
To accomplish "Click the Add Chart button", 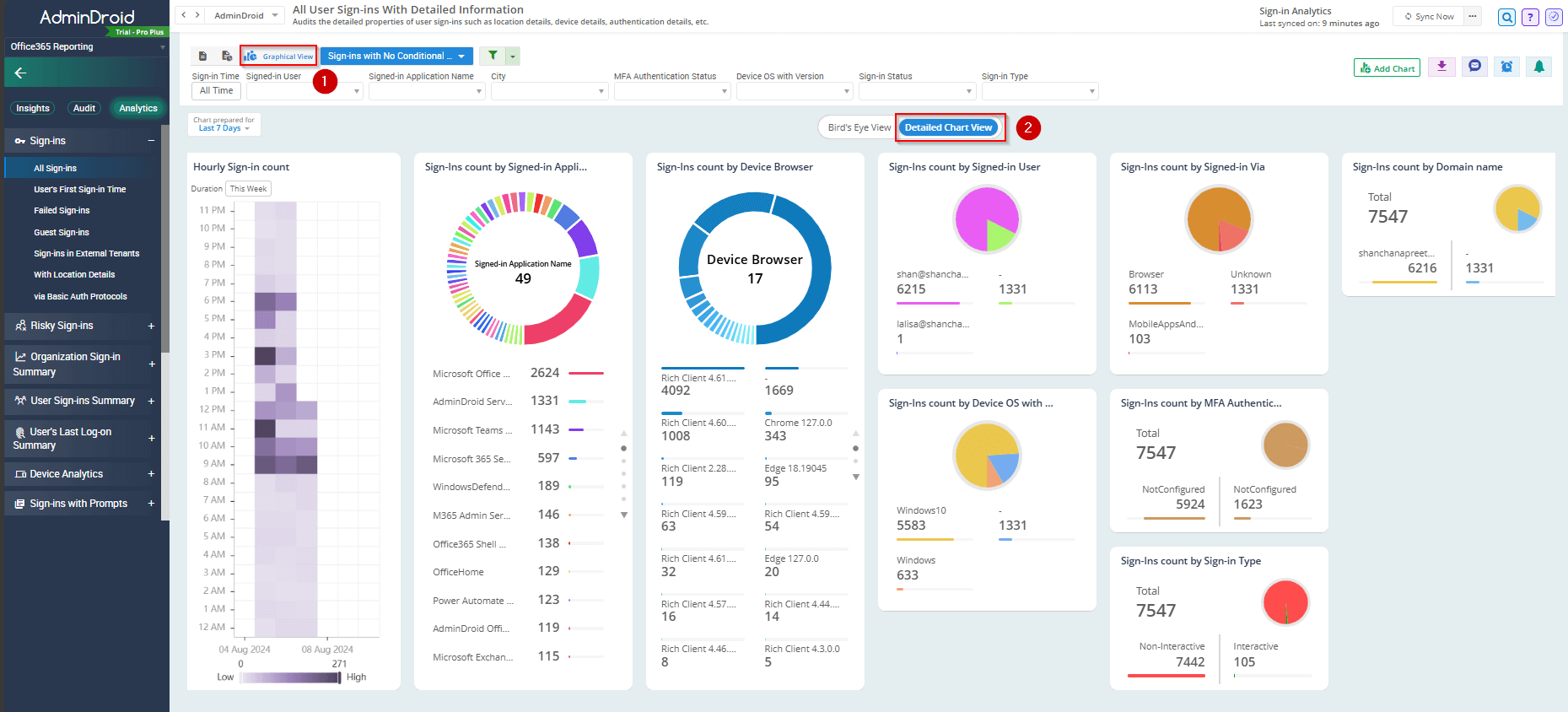I will (1387, 68).
